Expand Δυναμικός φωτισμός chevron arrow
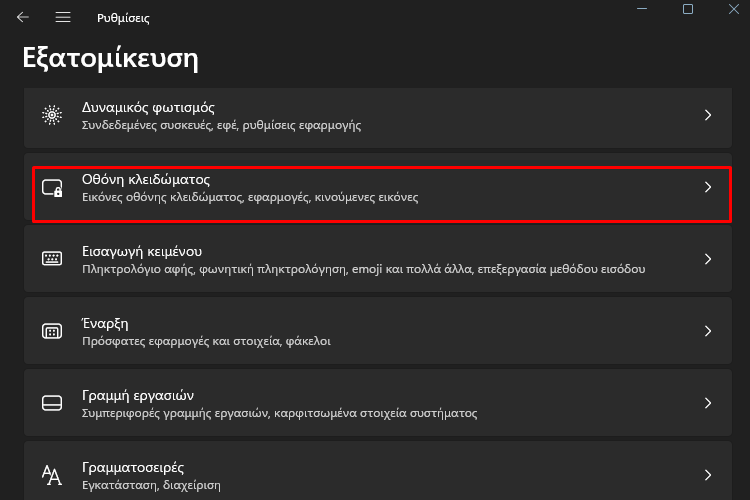Image resolution: width=750 pixels, height=500 pixels. (x=708, y=115)
